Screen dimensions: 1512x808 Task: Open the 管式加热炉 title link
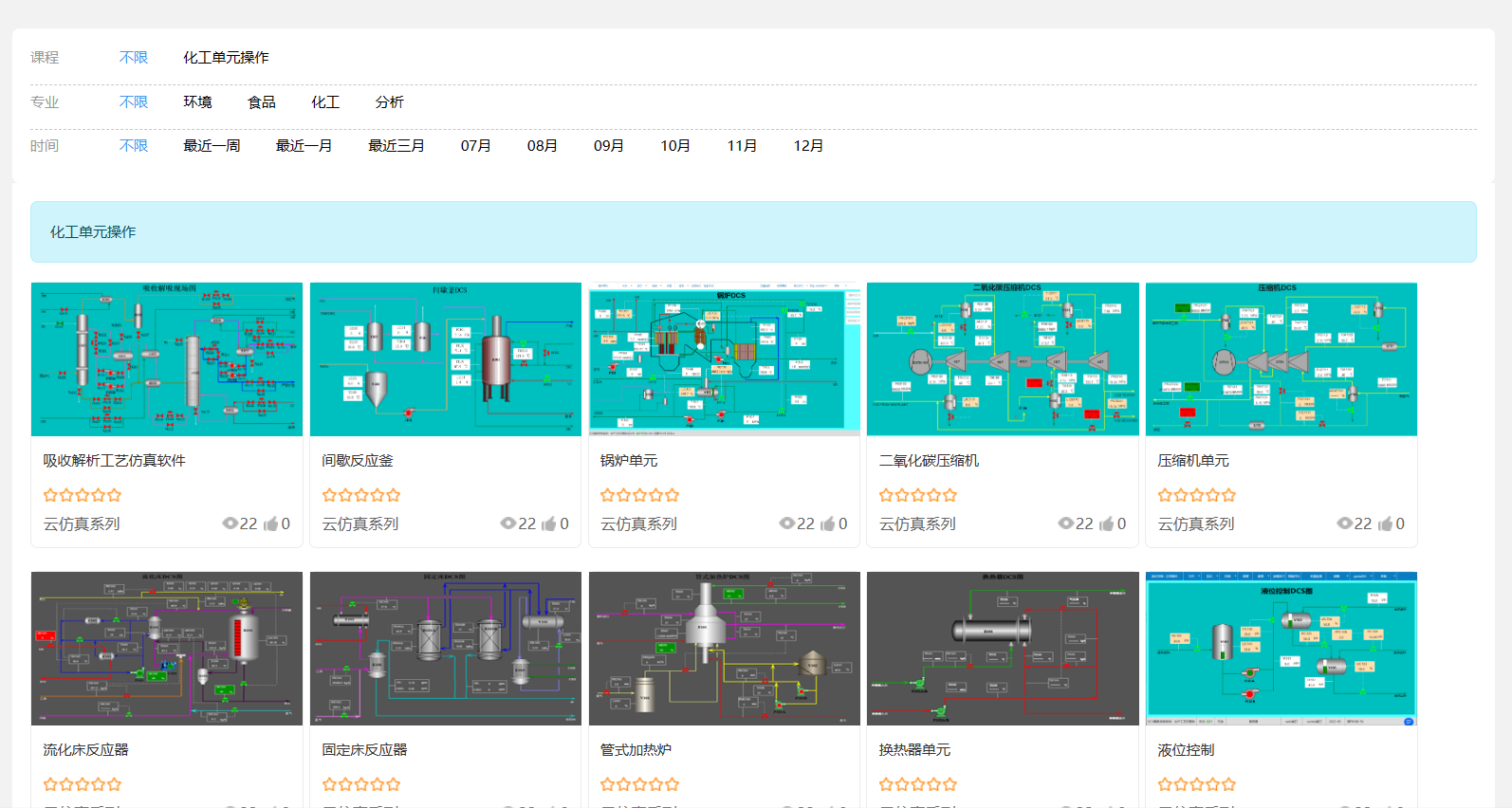[636, 749]
